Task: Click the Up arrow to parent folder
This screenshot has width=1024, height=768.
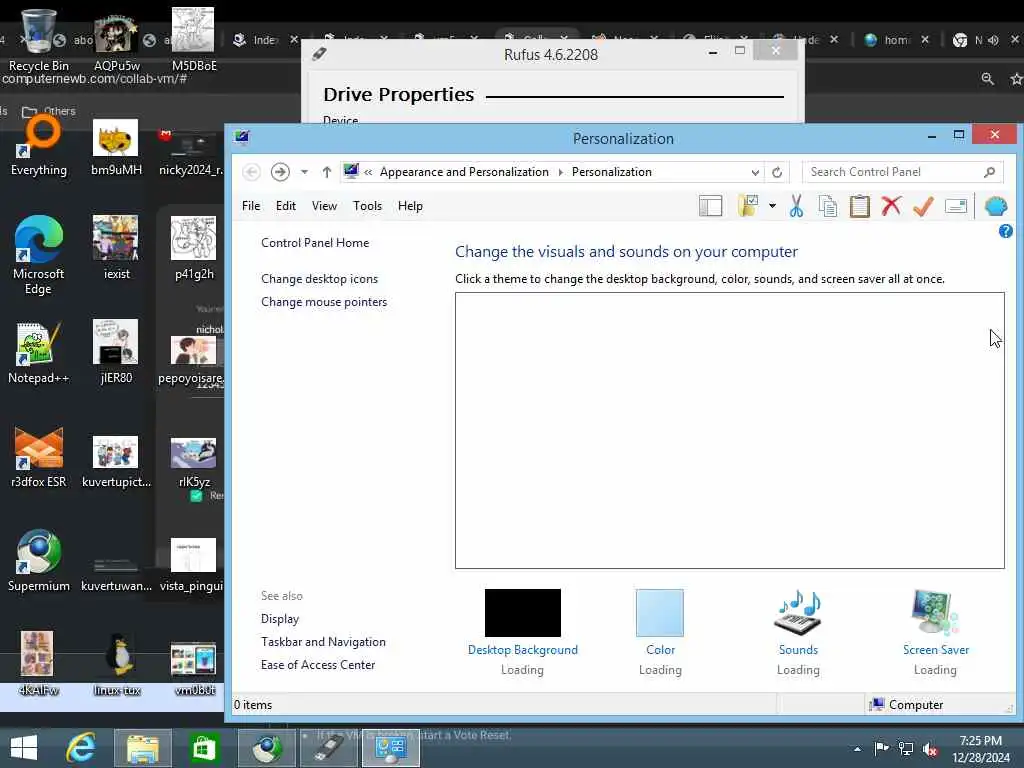Action: click(x=327, y=172)
